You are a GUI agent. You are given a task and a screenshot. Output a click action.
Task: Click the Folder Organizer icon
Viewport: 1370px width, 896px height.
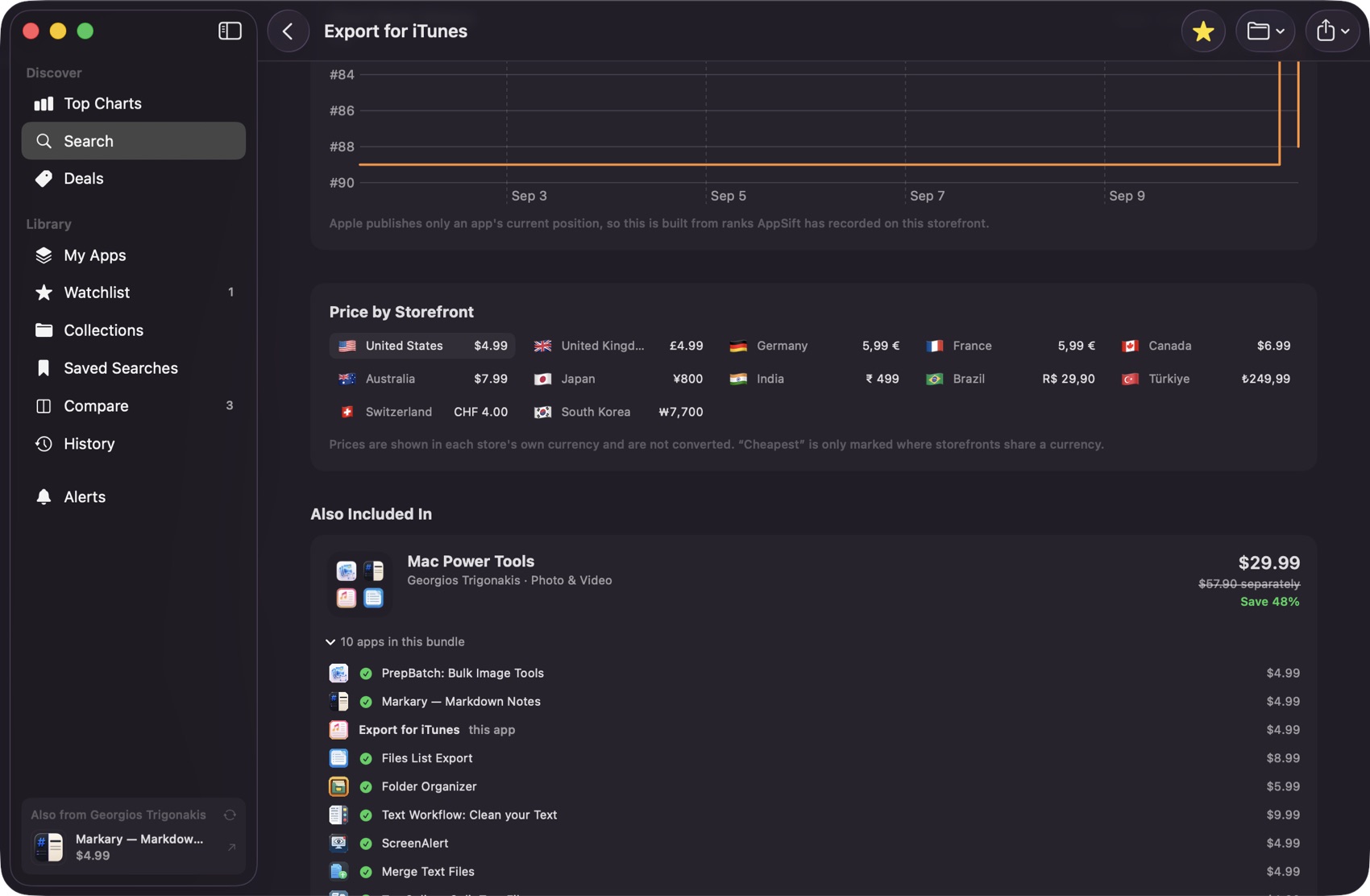tap(338, 786)
